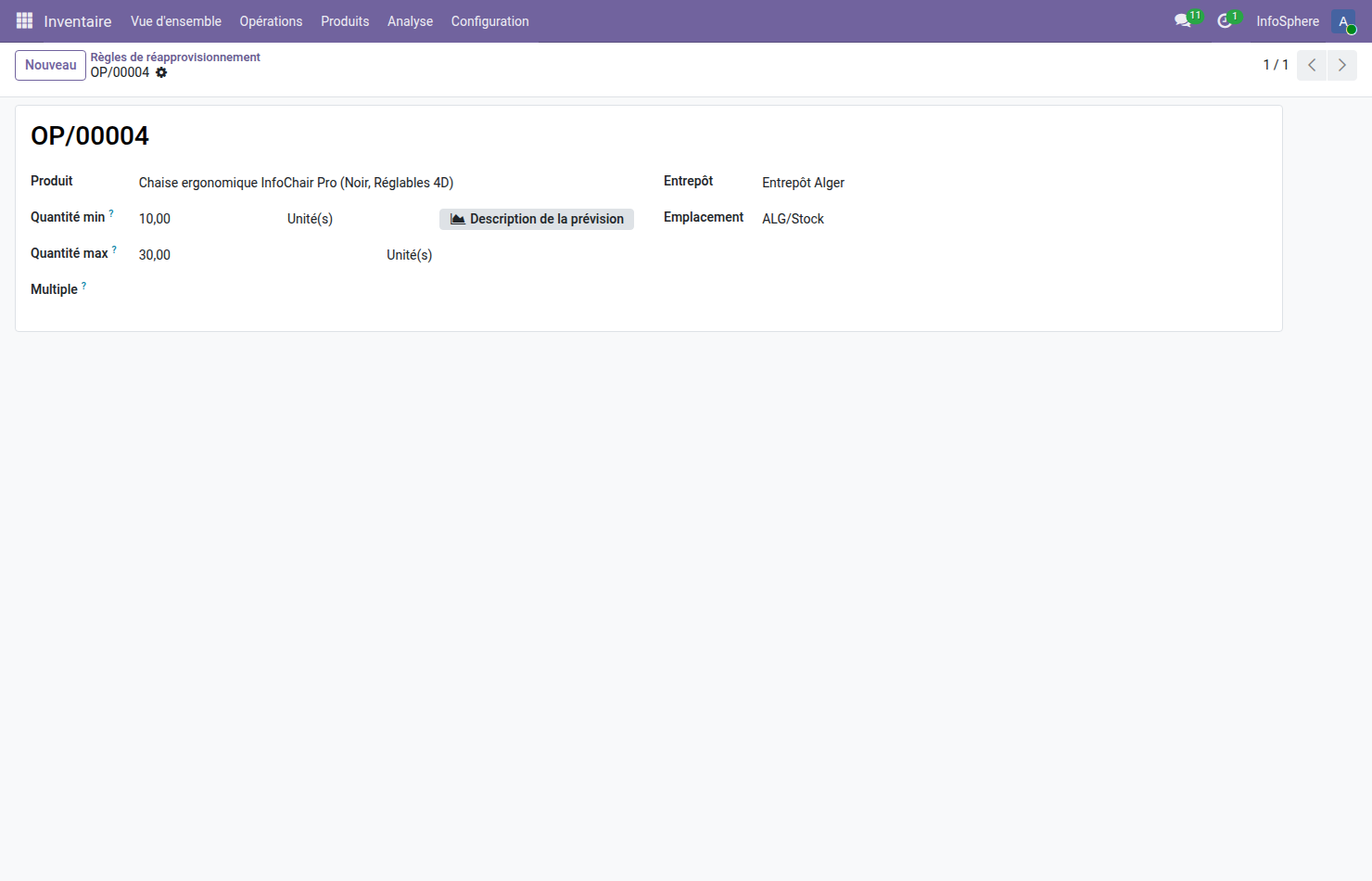Go to next record arrow
1372x881 pixels.
1341,65
